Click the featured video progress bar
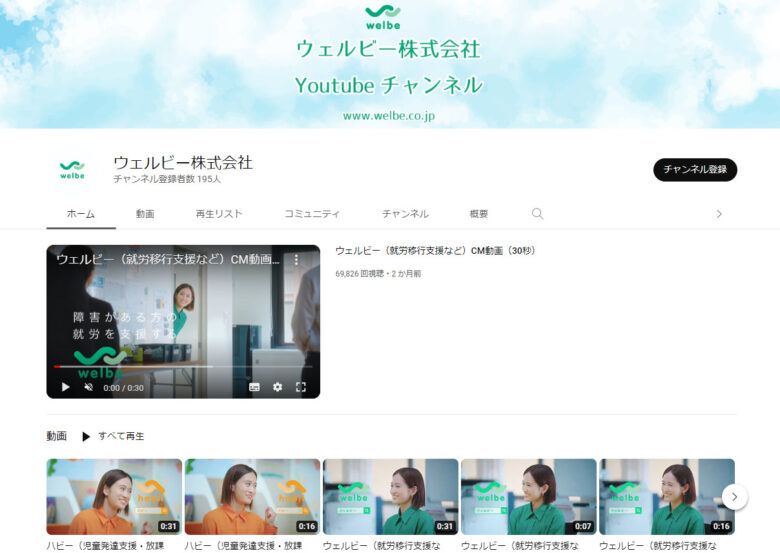780x553 pixels. (x=183, y=367)
